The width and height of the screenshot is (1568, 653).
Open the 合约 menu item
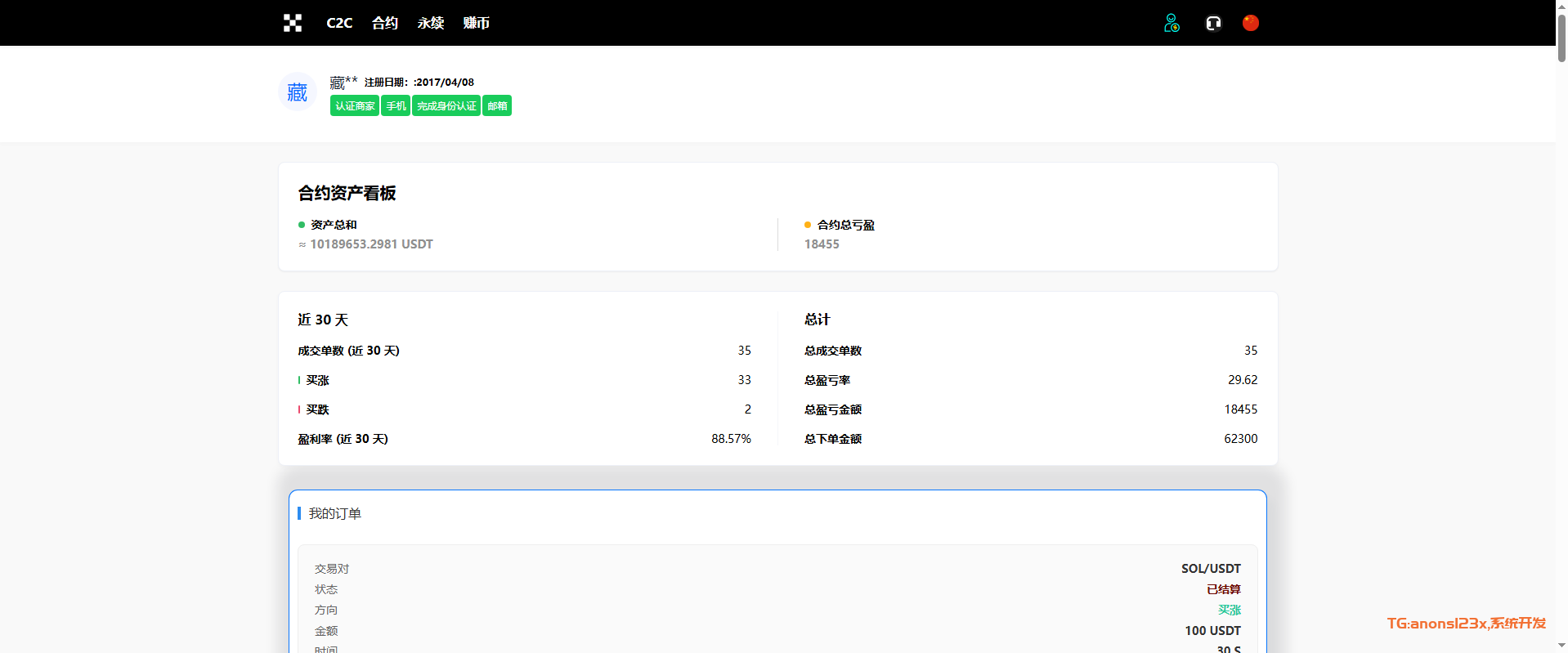click(x=384, y=23)
